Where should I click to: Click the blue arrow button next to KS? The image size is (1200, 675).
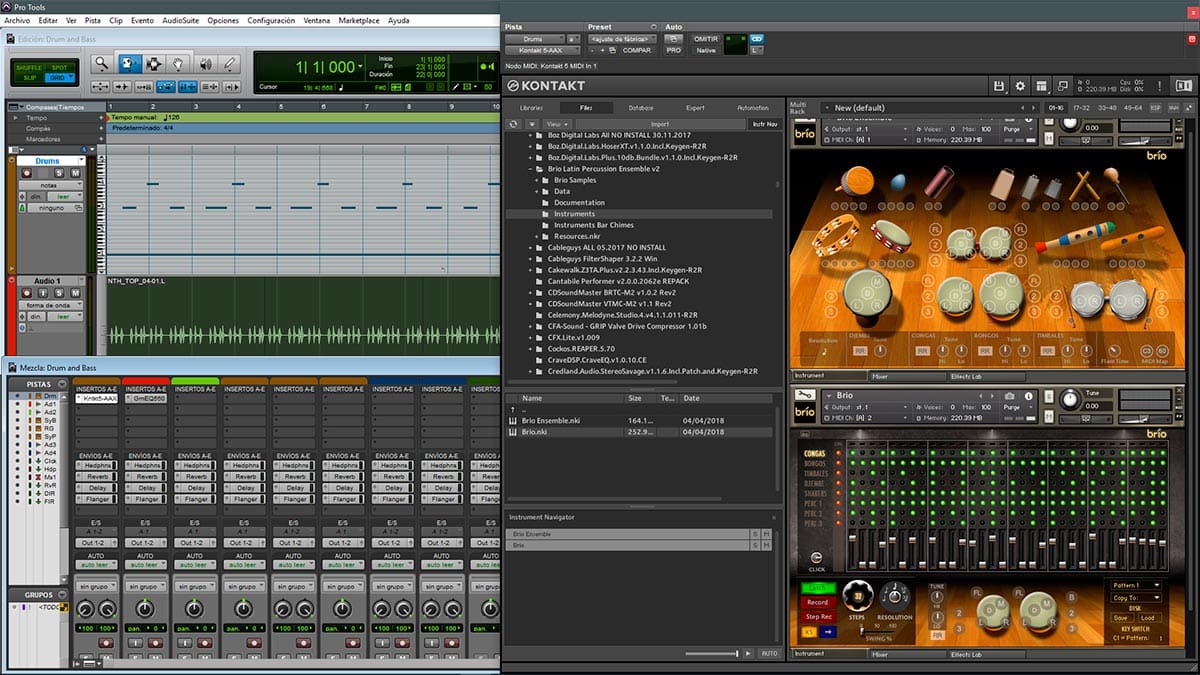pyautogui.click(x=828, y=632)
